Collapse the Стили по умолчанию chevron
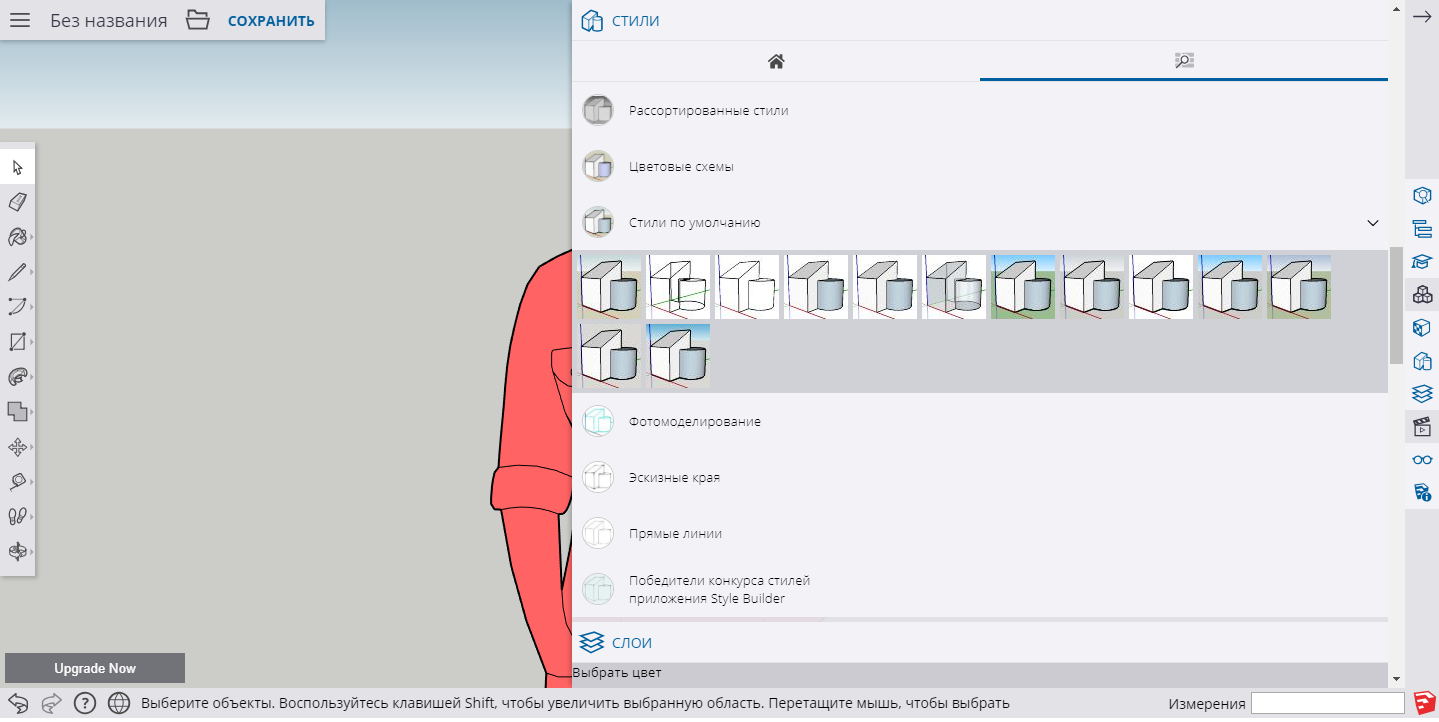Image resolution: width=1439 pixels, height=722 pixels. 1373,222
